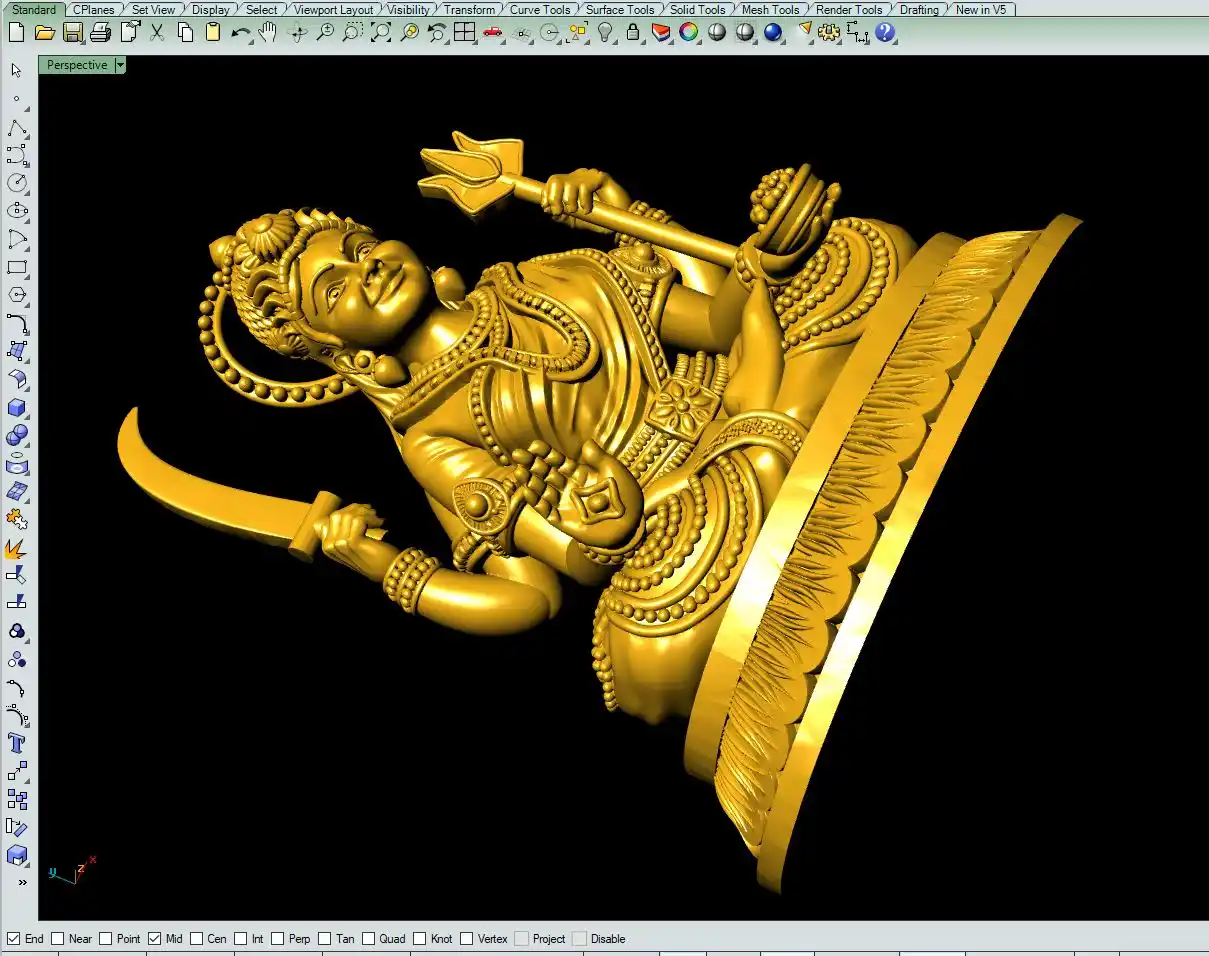The height and width of the screenshot is (956, 1209).
Task: Open the color wheel properties icon
Action: click(688, 32)
